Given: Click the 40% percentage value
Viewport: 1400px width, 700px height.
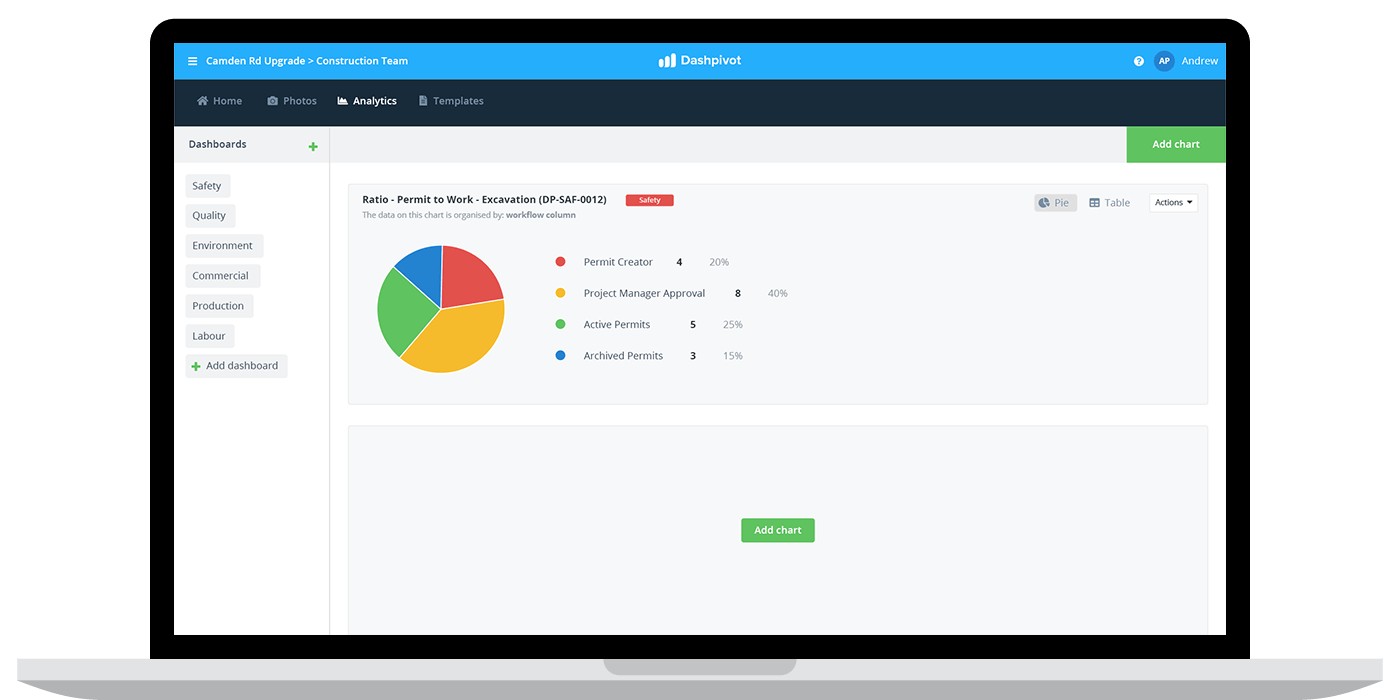Looking at the screenshot, I should pyautogui.click(x=778, y=293).
